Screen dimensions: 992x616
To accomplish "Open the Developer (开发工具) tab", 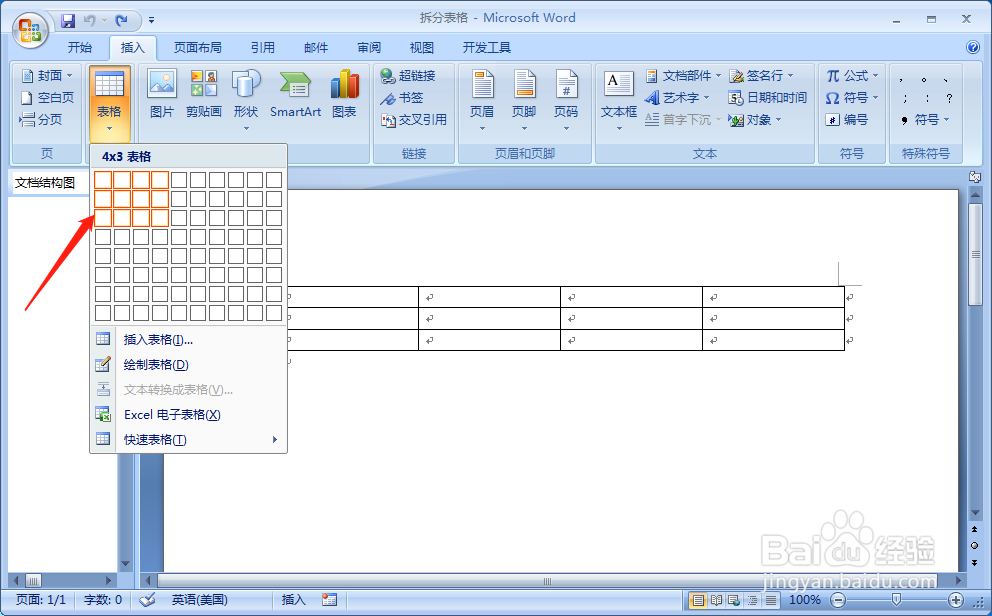I will point(487,47).
